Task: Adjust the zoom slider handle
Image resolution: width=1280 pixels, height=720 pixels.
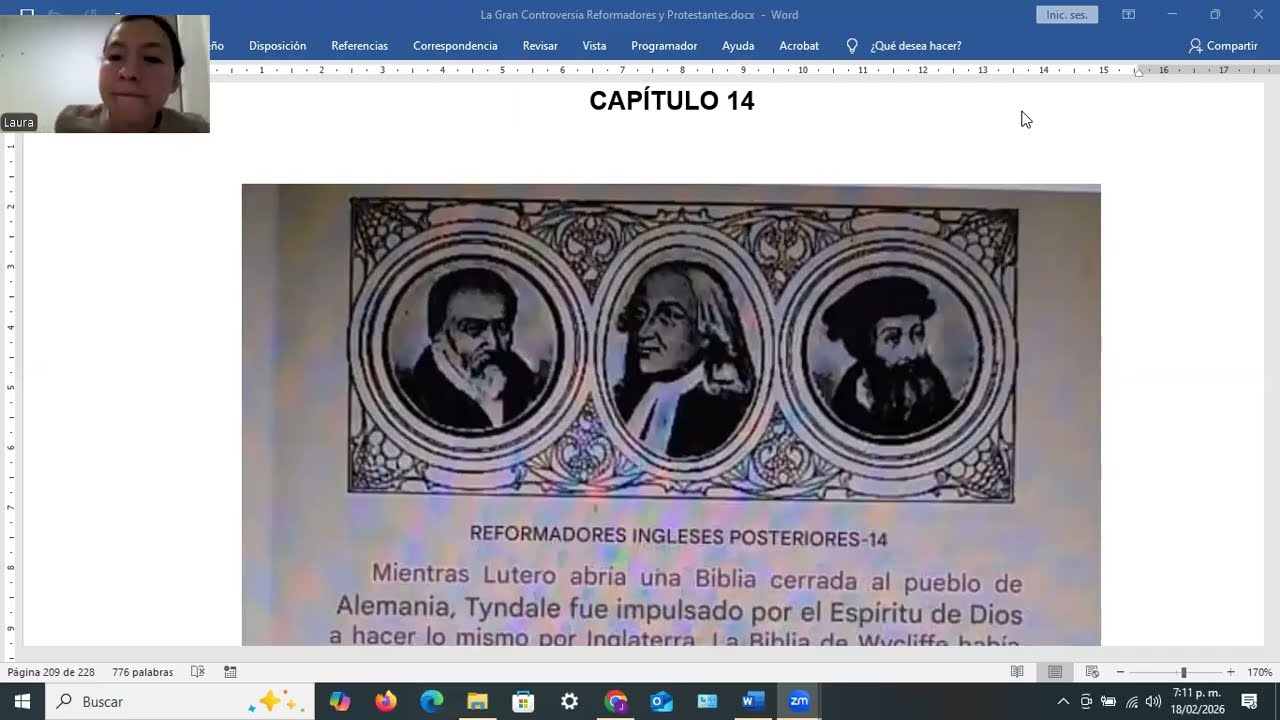Action: pyautogui.click(x=1183, y=672)
